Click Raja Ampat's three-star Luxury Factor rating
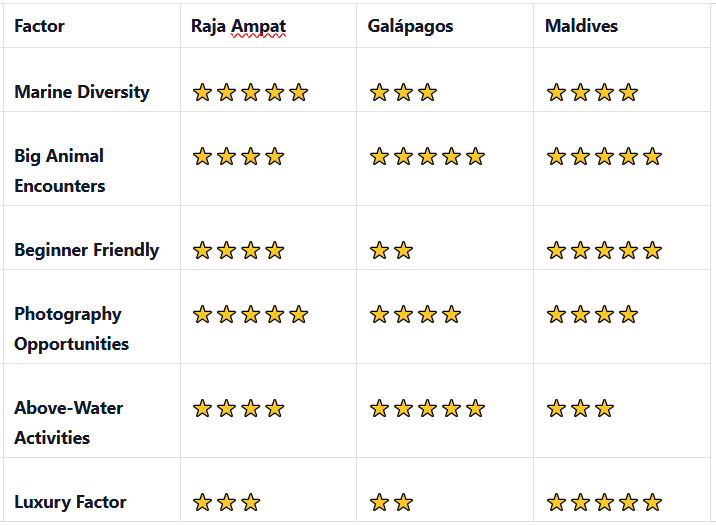The image size is (716, 525). coord(226,503)
